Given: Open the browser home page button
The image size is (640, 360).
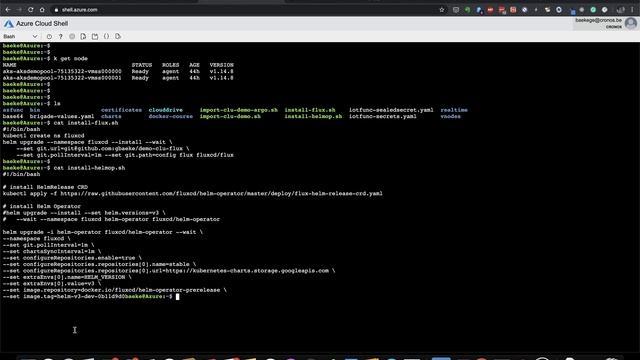Looking at the screenshot, I should click(42, 9).
